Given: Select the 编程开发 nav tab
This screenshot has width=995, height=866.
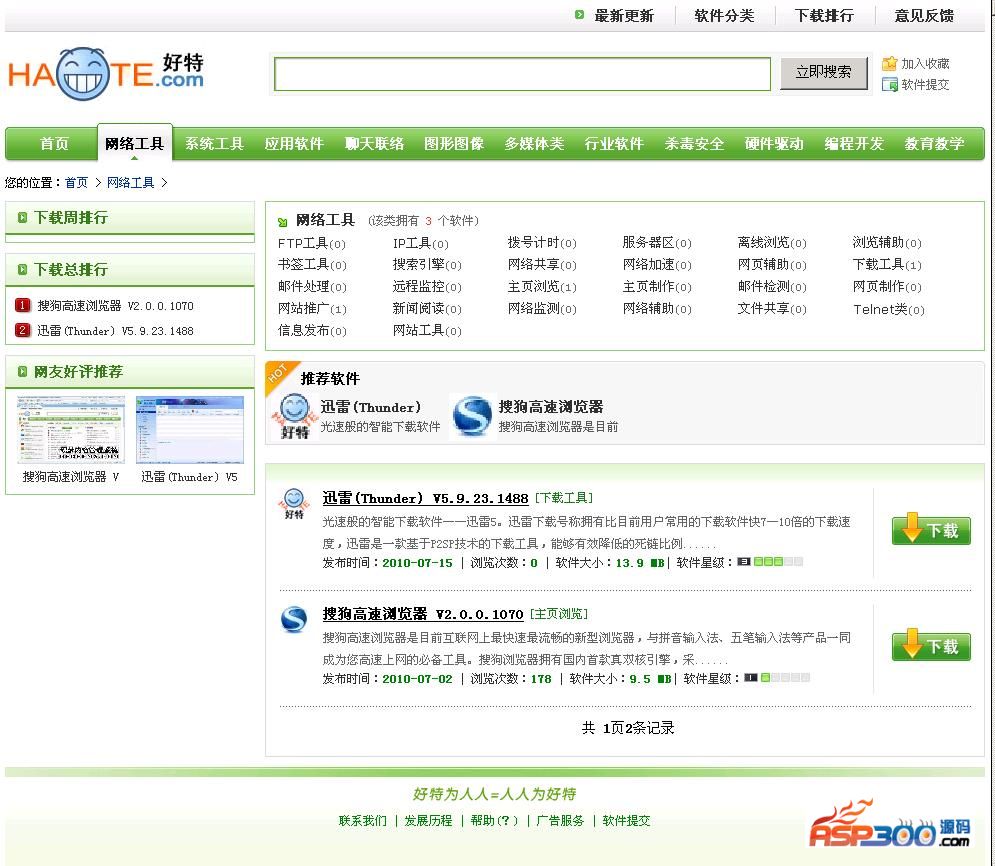Looking at the screenshot, I should [854, 144].
